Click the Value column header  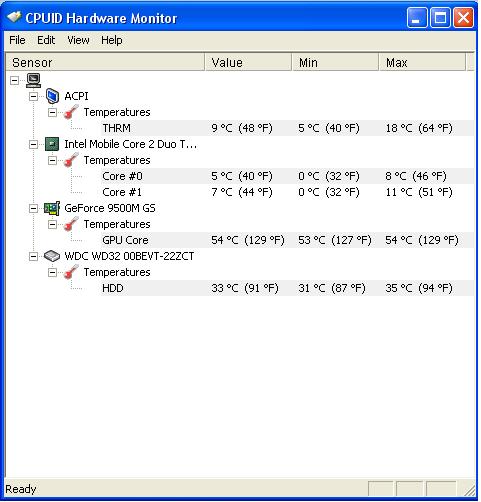tap(248, 62)
